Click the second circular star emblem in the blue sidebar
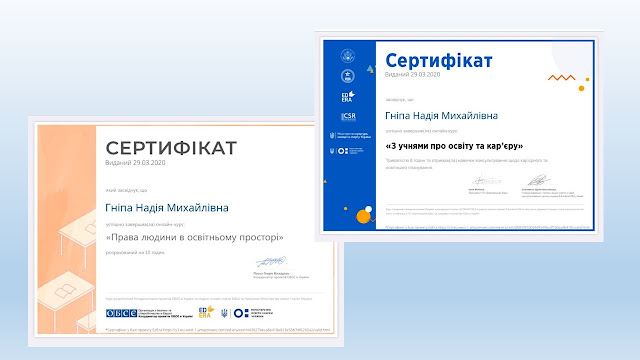This screenshot has width=640, height=360. pos(348,76)
